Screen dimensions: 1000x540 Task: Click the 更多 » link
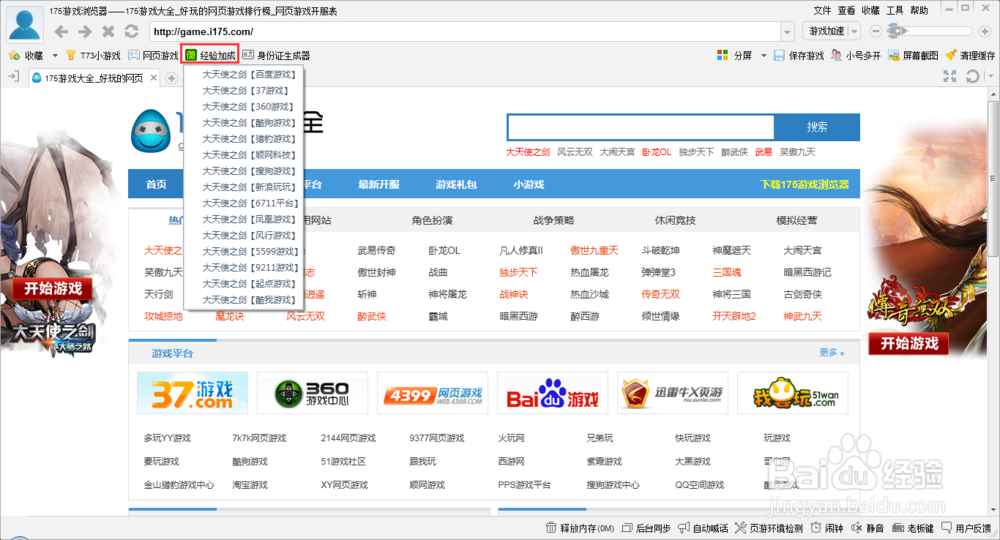click(832, 353)
